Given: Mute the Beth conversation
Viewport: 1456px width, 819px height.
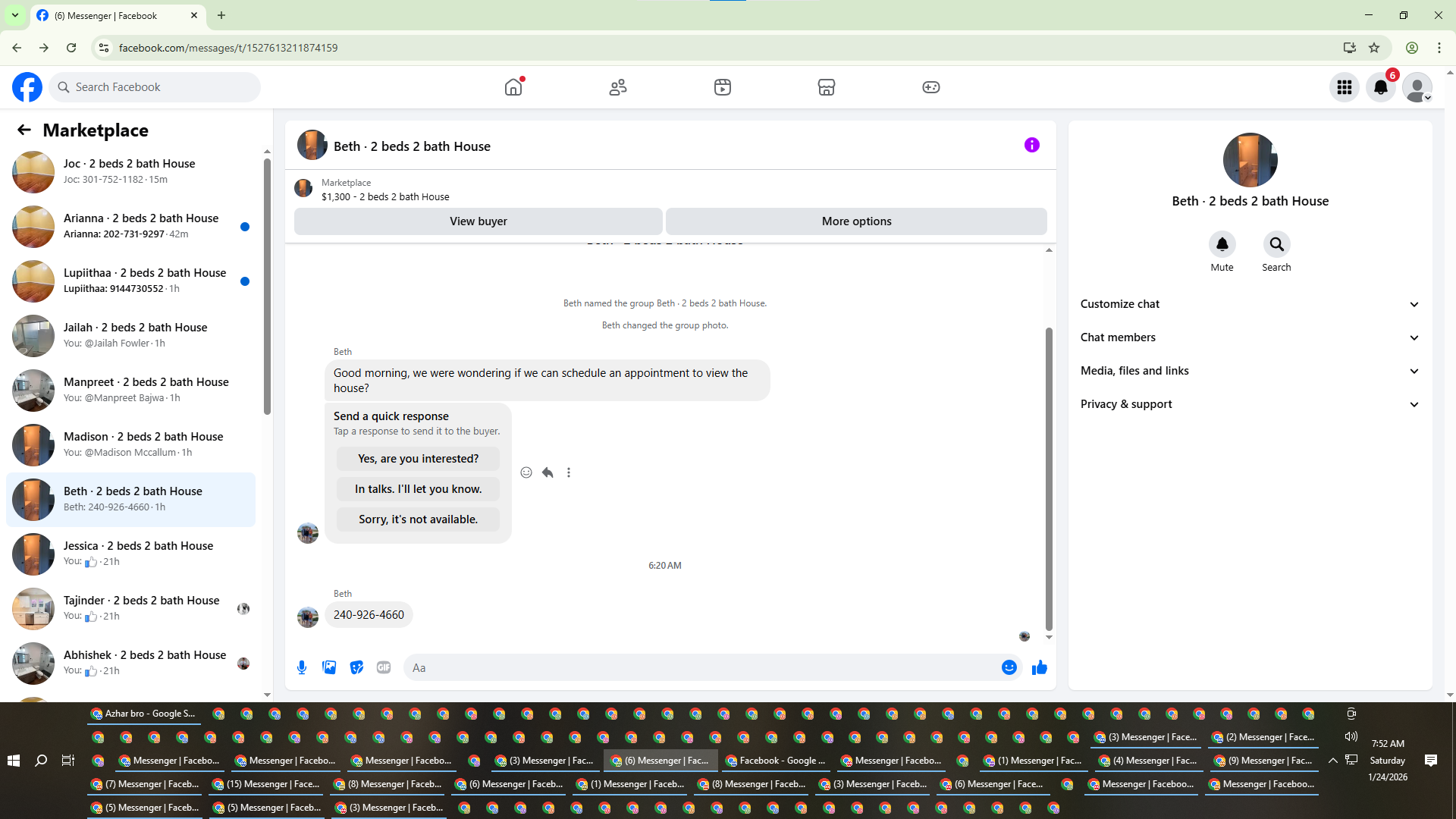Looking at the screenshot, I should point(1222,245).
